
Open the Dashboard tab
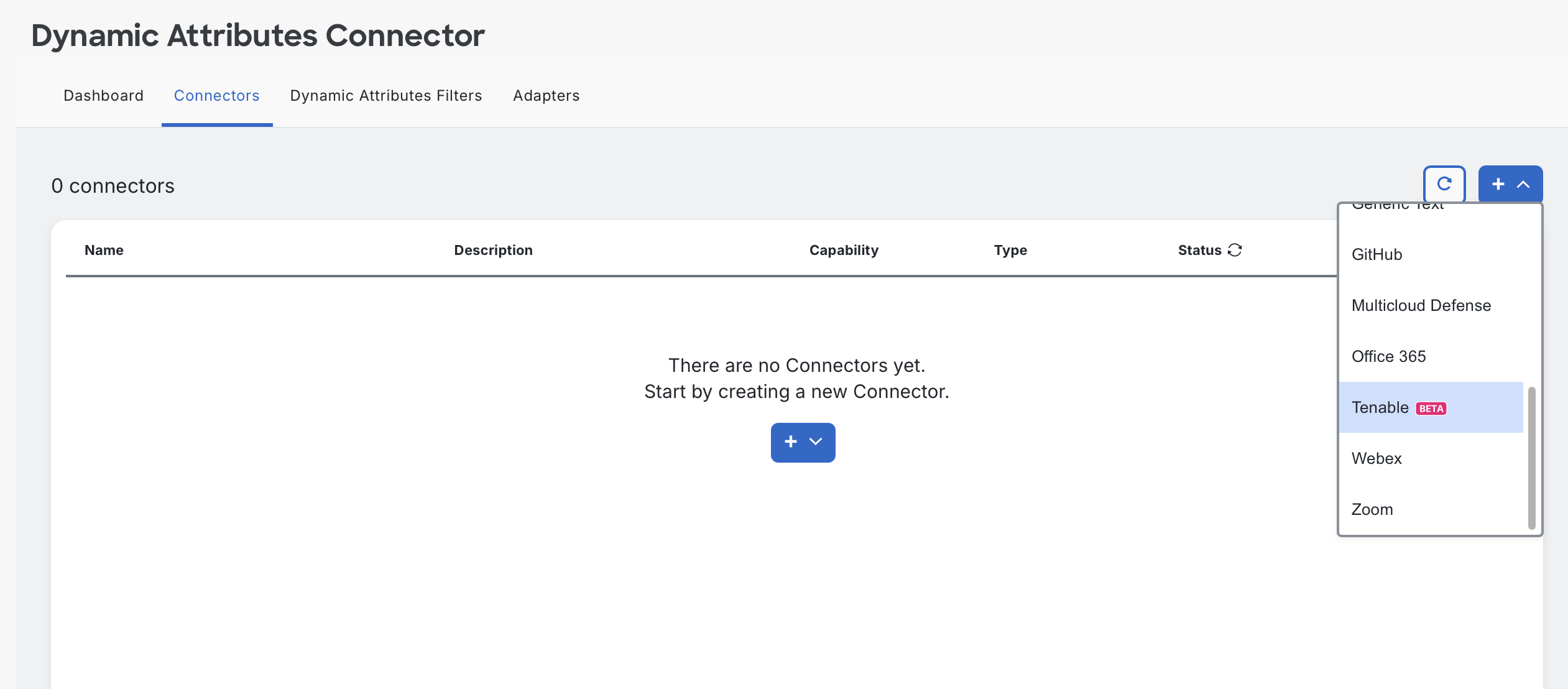point(103,95)
